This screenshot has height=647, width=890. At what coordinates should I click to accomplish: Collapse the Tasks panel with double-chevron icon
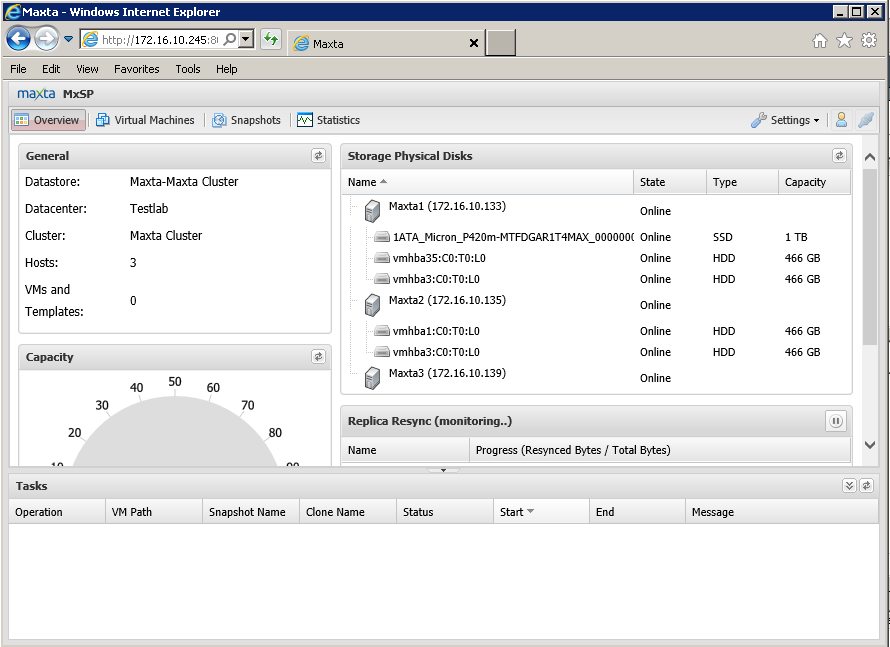(849, 485)
